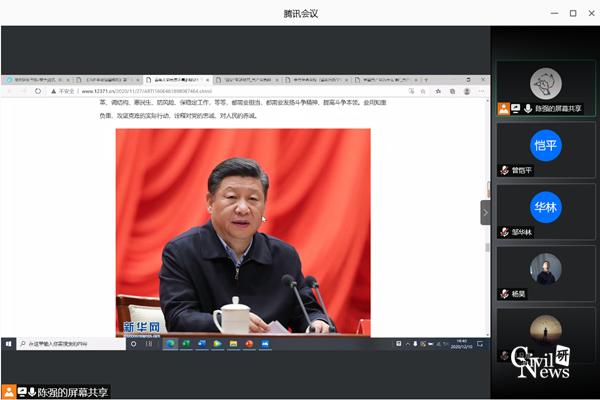Click the muted microphone icon beside 曾恺平
The height and width of the screenshot is (400, 600).
[505, 170]
